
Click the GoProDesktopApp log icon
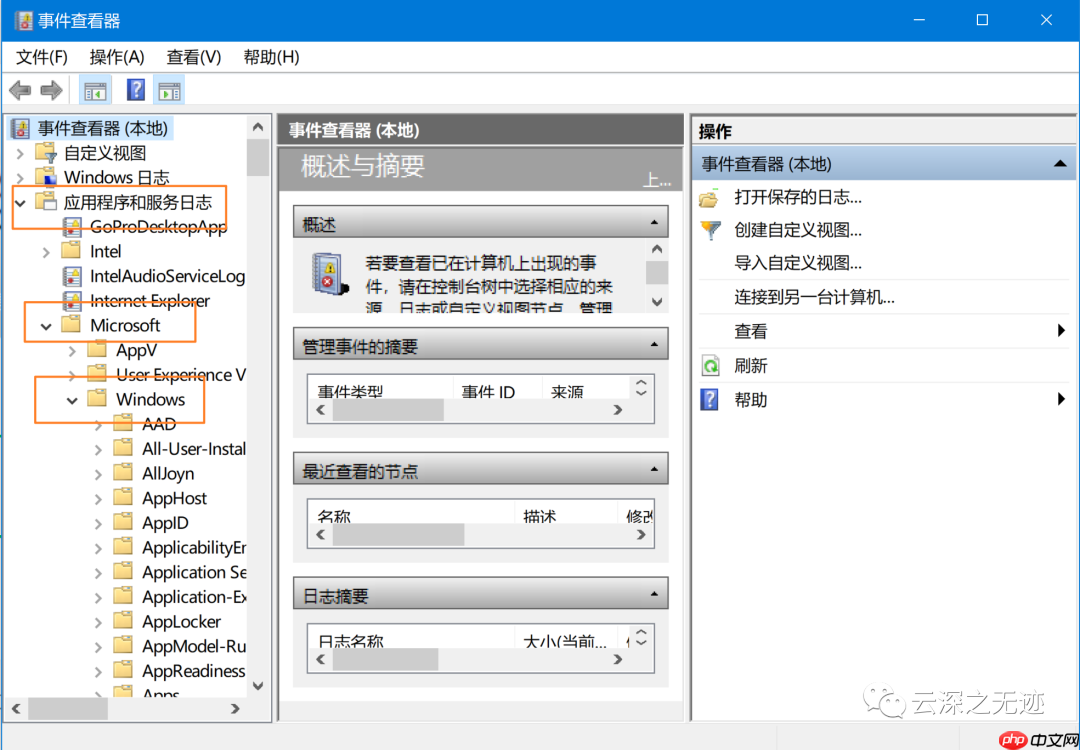tap(72, 227)
